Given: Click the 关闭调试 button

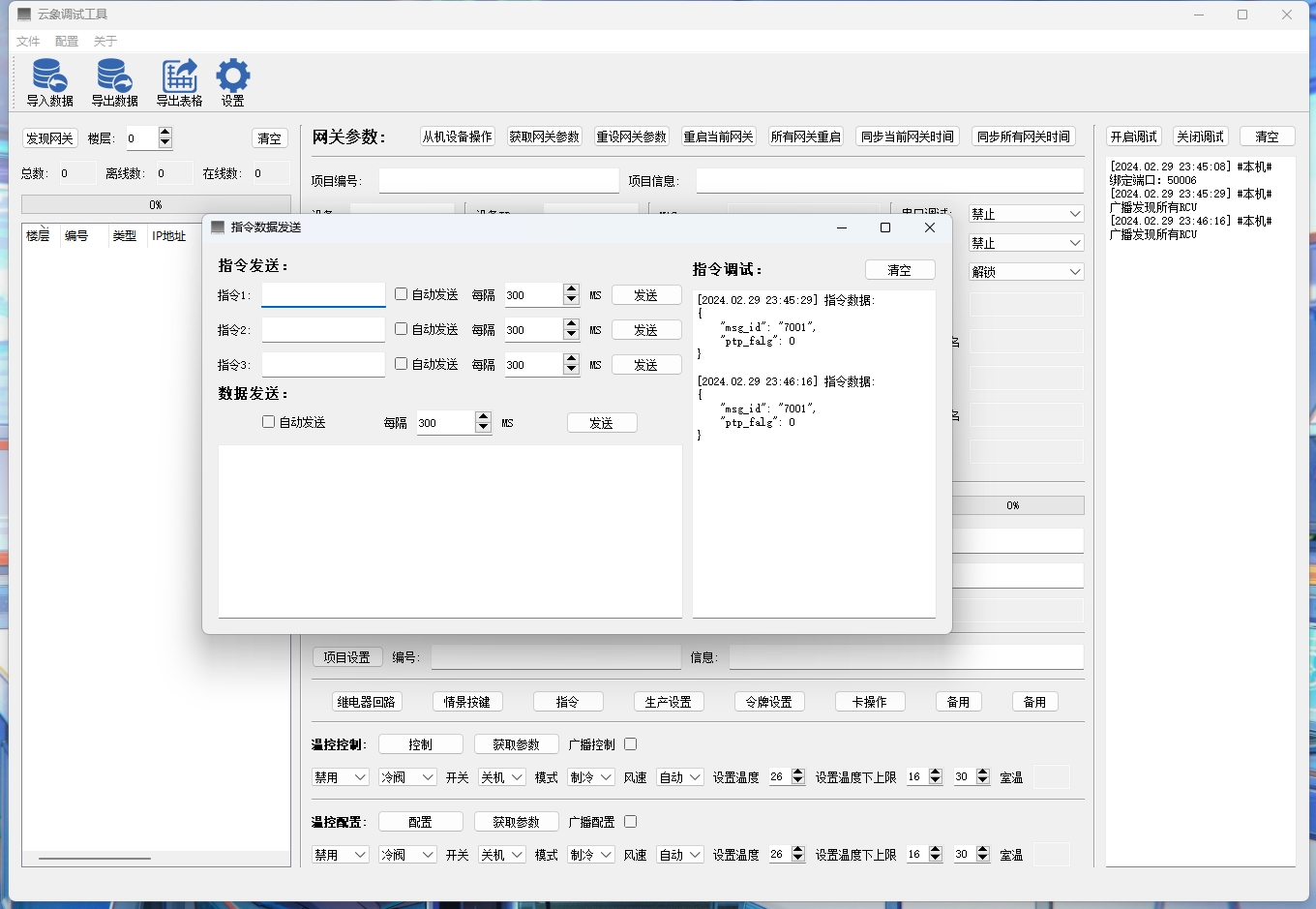Looking at the screenshot, I should click(1200, 136).
